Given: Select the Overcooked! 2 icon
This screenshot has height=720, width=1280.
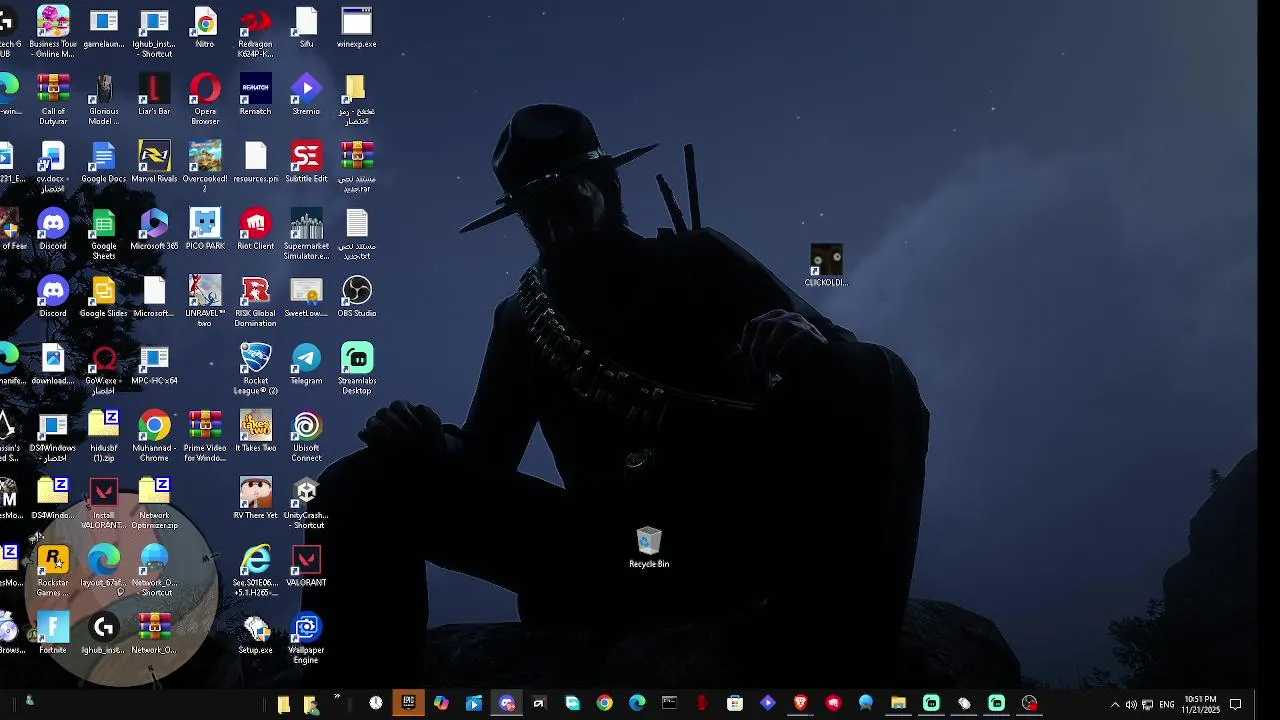Looking at the screenshot, I should 205,166.
